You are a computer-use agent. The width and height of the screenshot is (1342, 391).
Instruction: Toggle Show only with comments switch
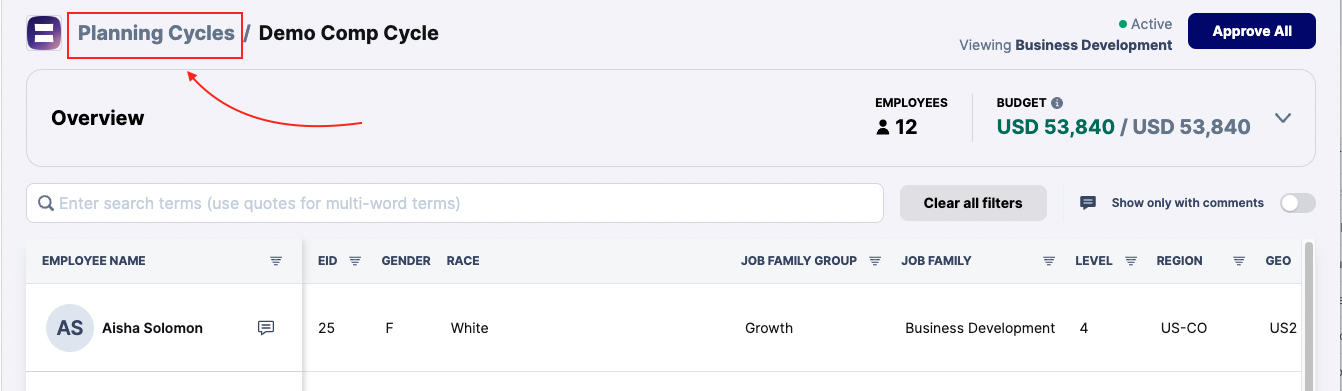click(1298, 203)
